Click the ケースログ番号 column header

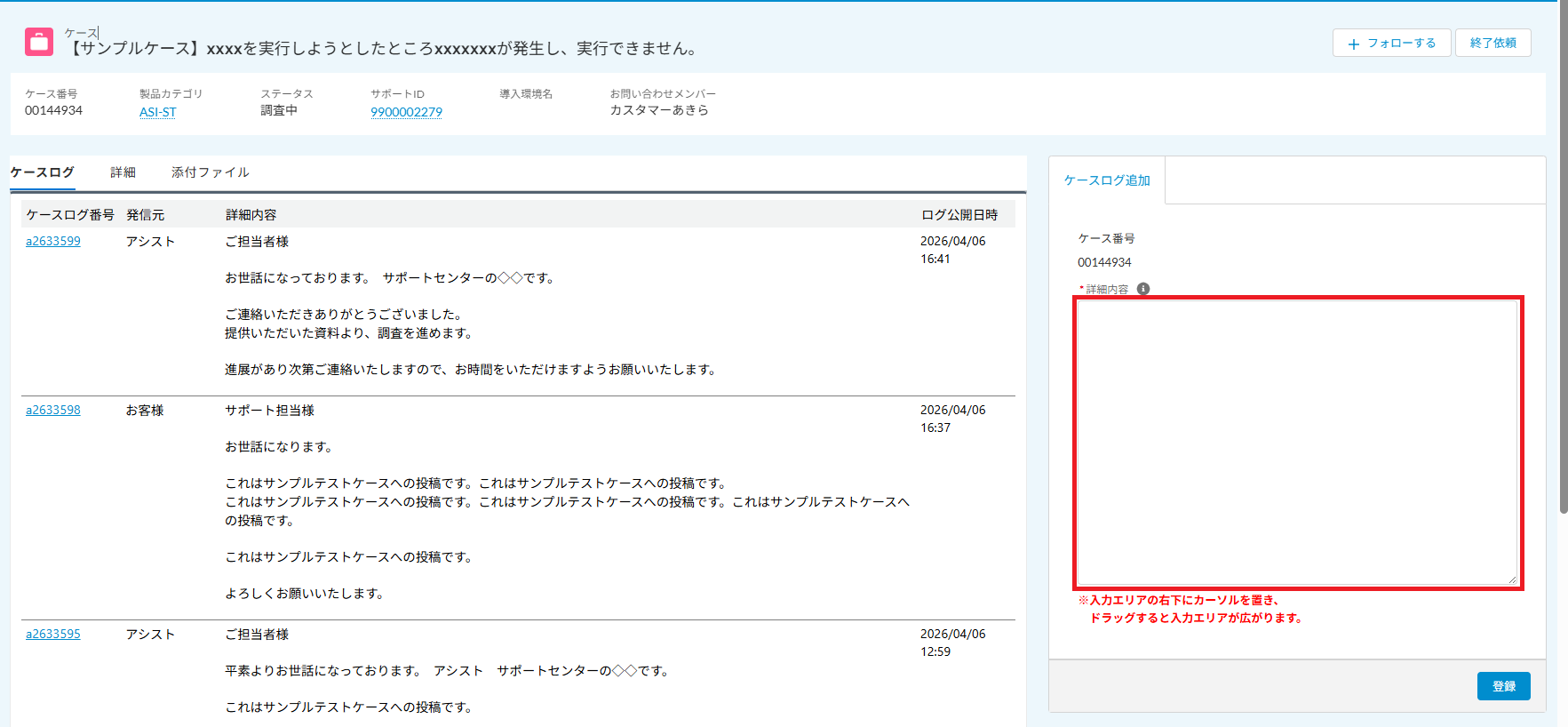pos(70,215)
